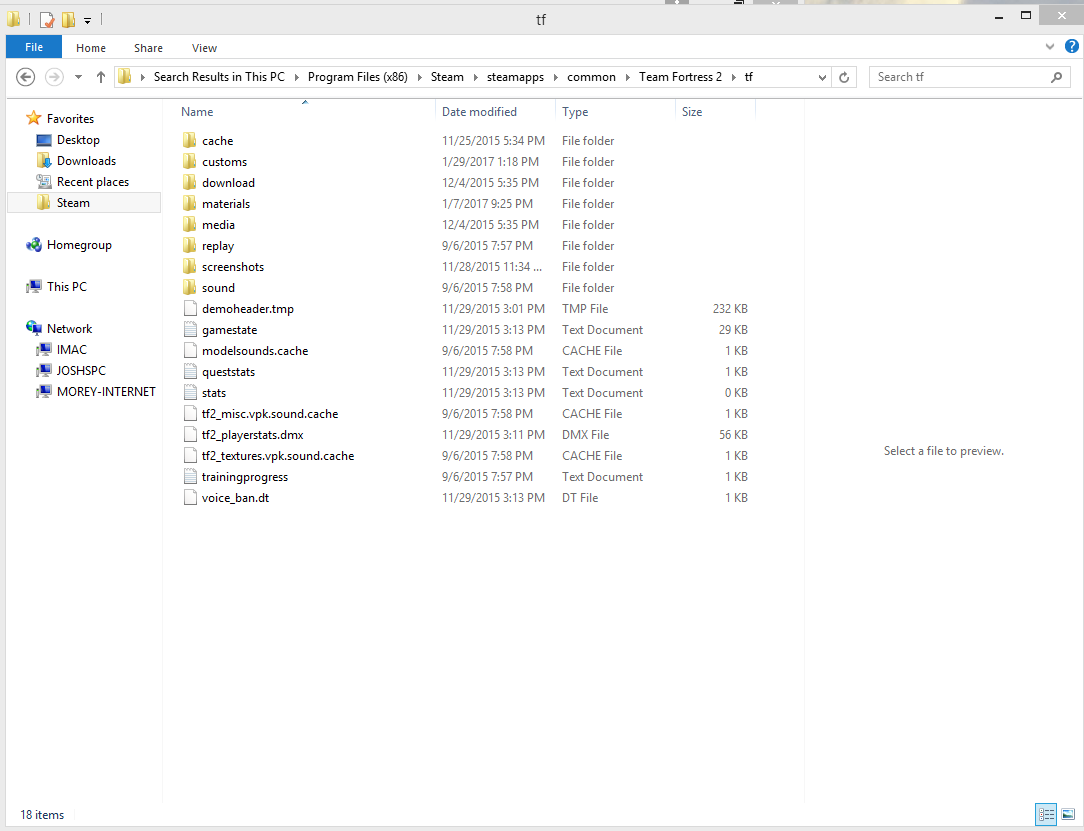This screenshot has height=831, width=1084.
Task: Select the download folder icon
Action: 190,183
